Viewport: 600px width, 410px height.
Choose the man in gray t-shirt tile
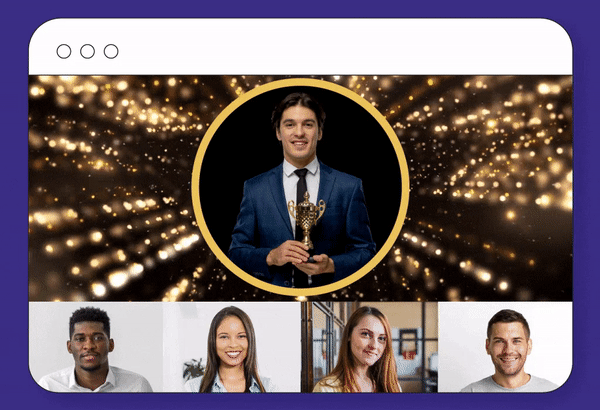coord(505,347)
